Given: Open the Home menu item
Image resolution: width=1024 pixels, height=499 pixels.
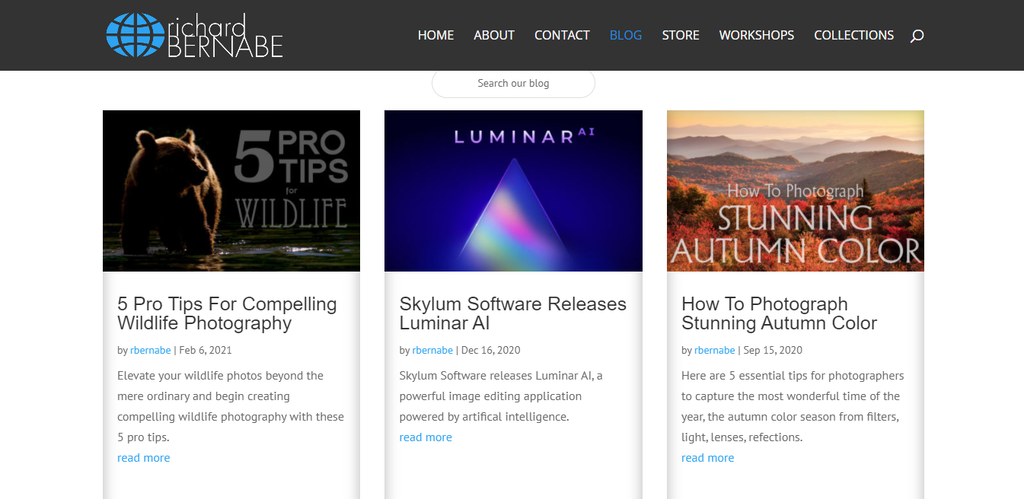Looking at the screenshot, I should [x=435, y=35].
